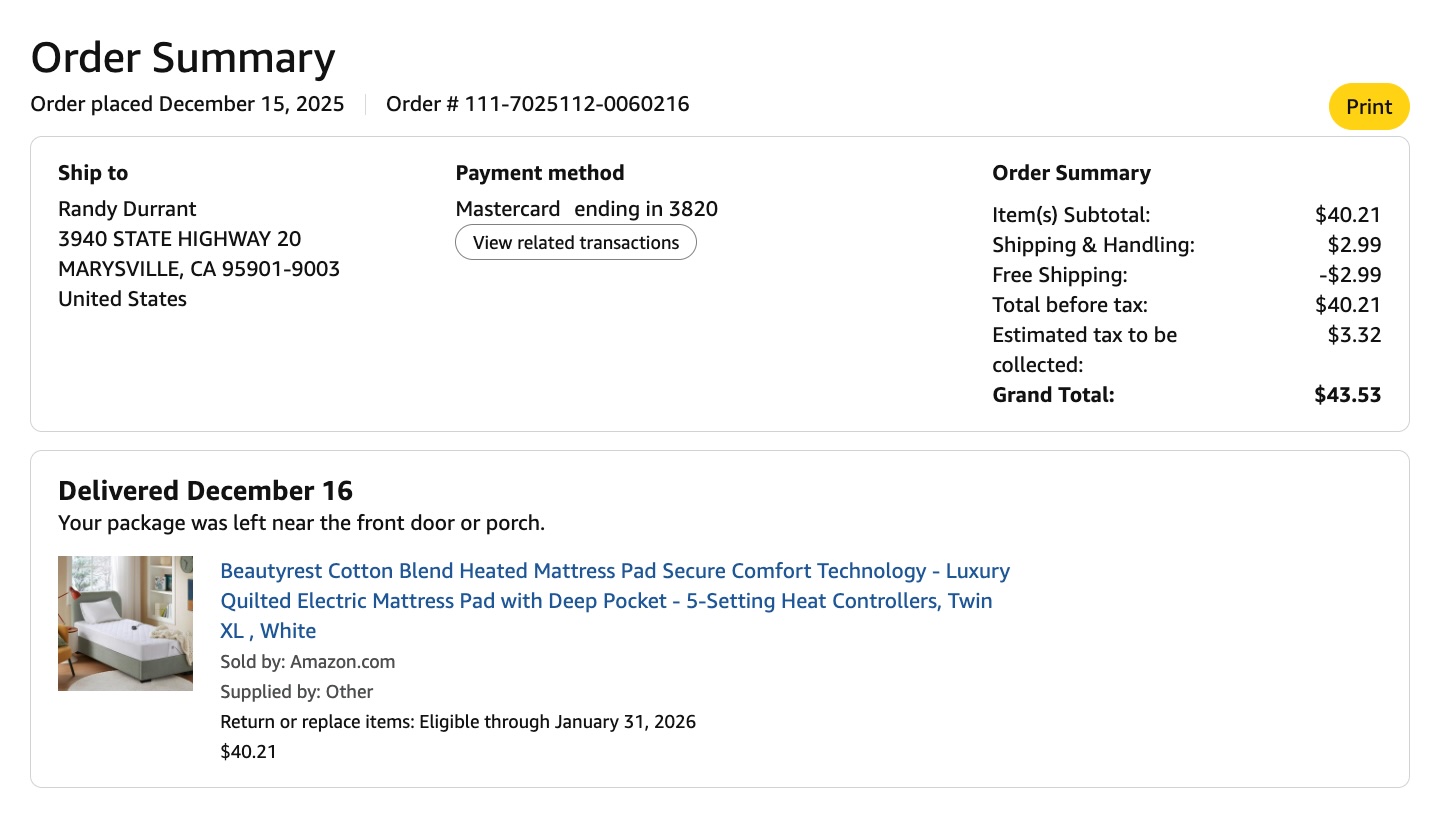Click the mattress pad product thumbnail
The width and height of the screenshot is (1439, 818).
[125, 623]
